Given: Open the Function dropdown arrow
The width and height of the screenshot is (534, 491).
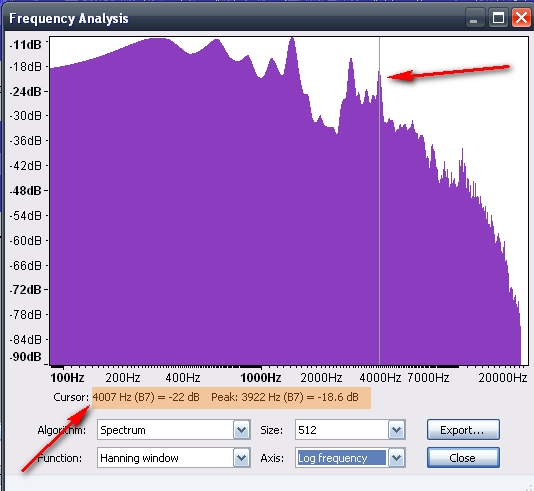Looking at the screenshot, I should pos(241,458).
